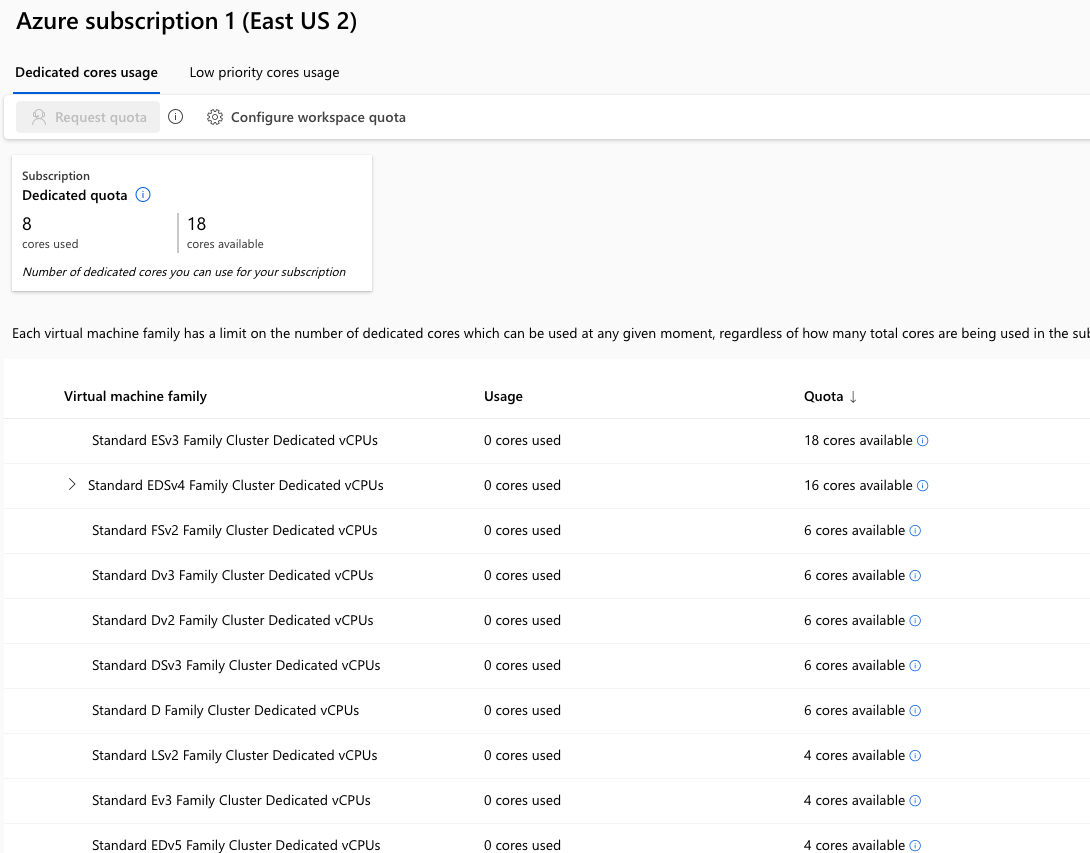Click info icon in the Dv3 Family row
This screenshot has width=1090, height=853.
pyautogui.click(x=916, y=576)
